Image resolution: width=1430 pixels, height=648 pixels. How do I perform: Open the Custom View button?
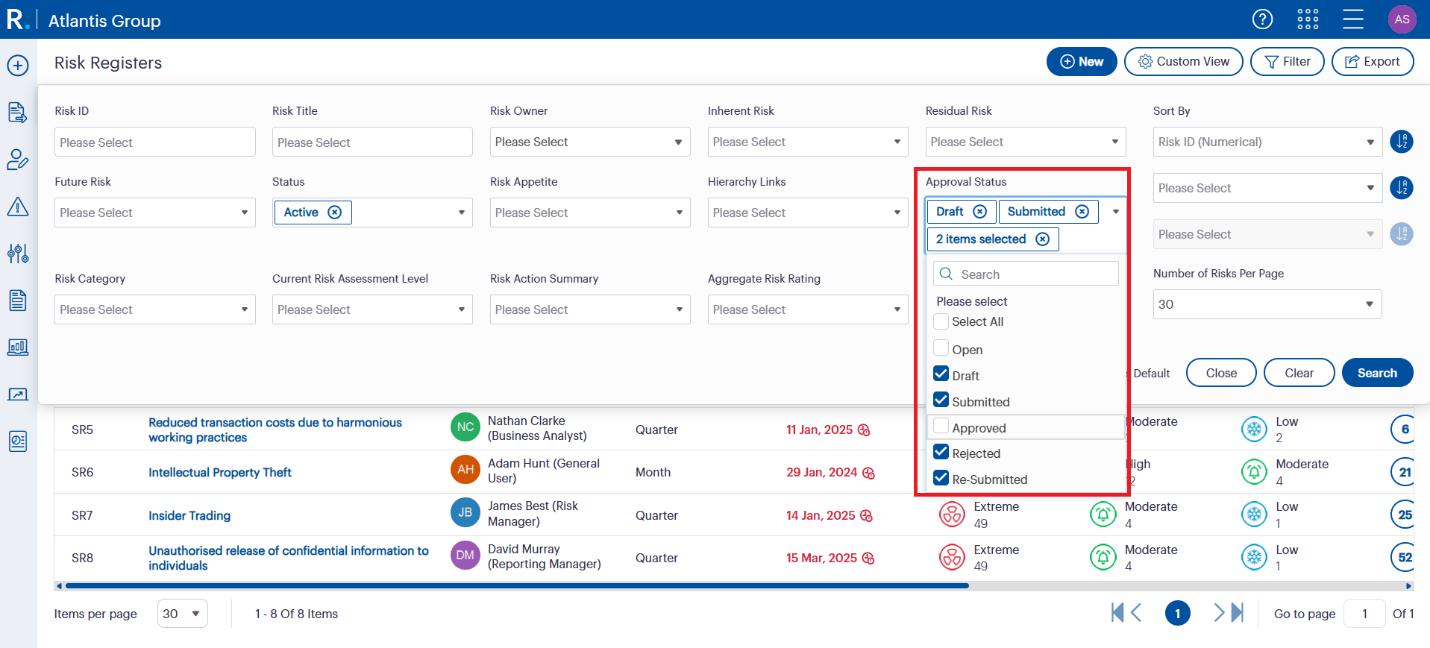pos(1184,61)
